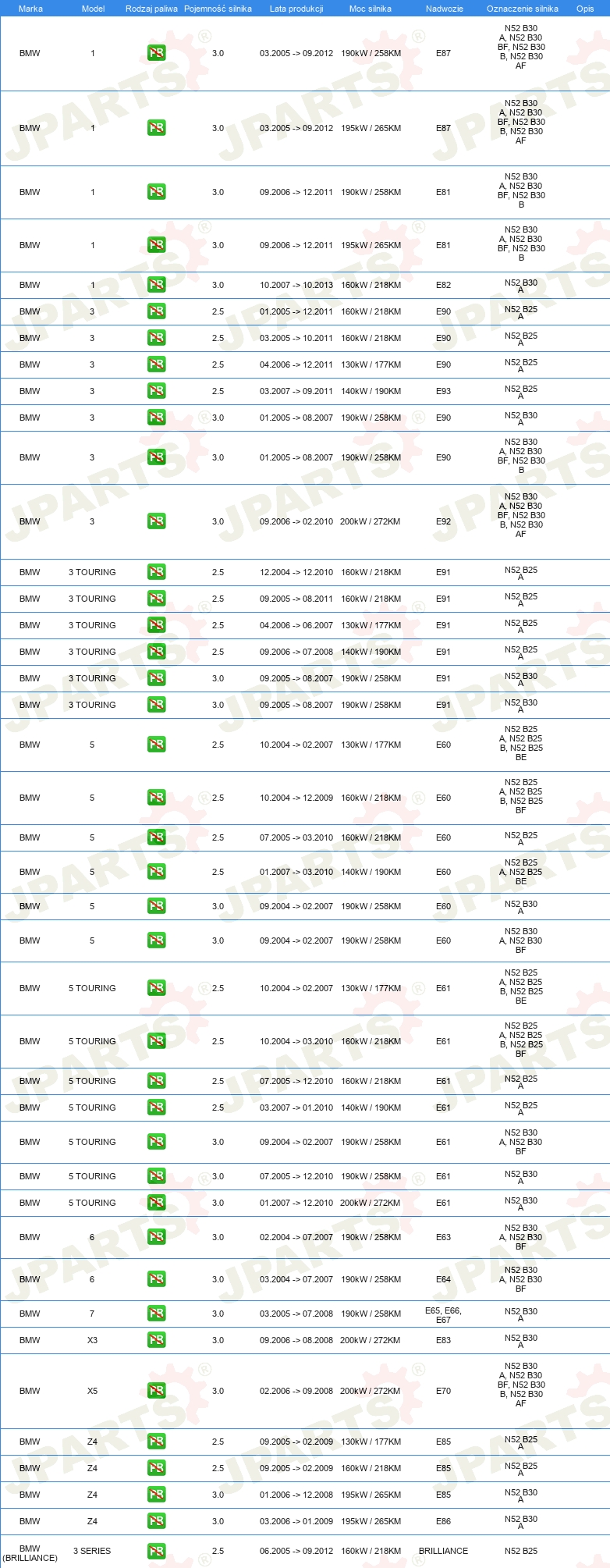Click fuel icon for Z4 130kW row

point(156,1442)
